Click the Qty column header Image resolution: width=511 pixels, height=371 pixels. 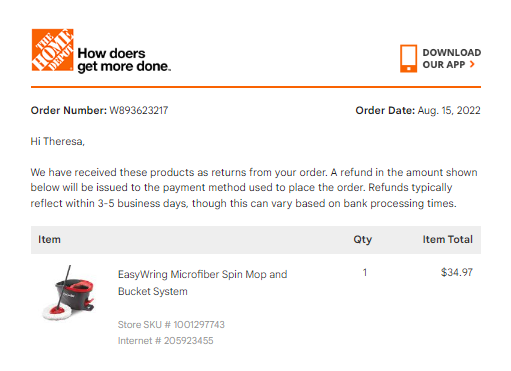[x=363, y=239]
